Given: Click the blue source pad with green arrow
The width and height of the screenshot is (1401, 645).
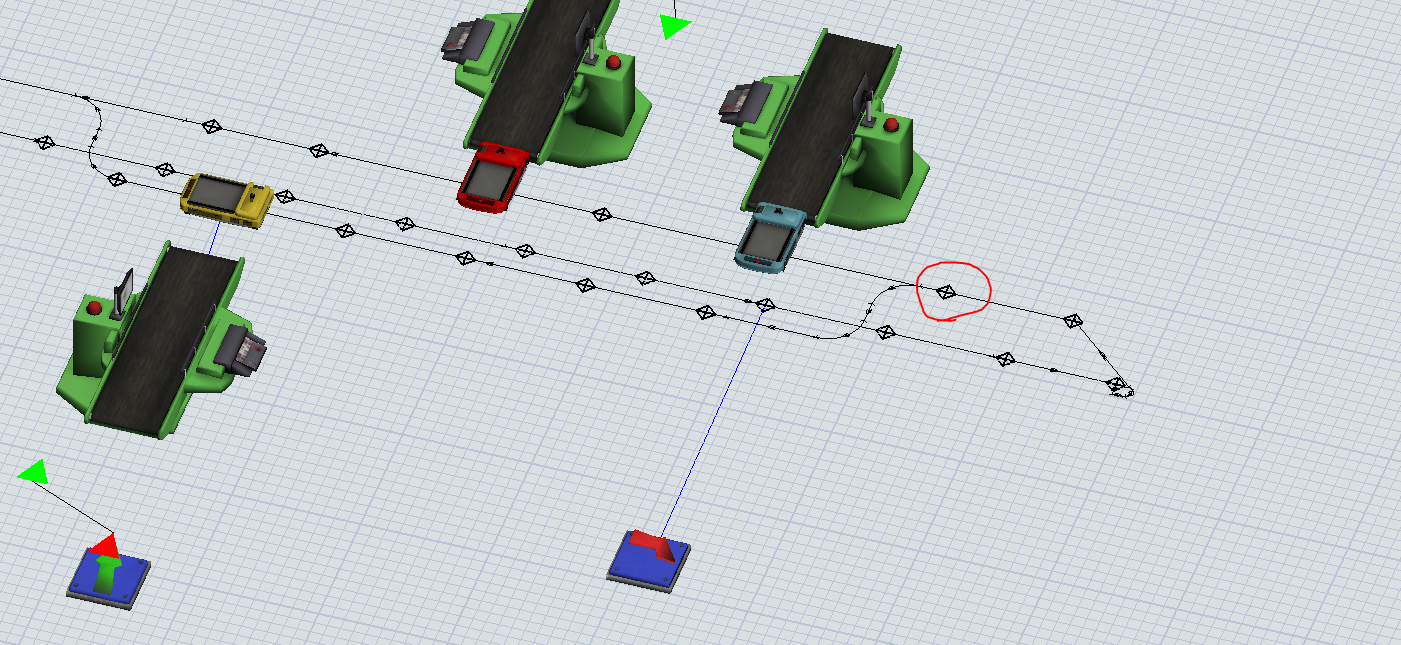Looking at the screenshot, I should [x=108, y=577].
